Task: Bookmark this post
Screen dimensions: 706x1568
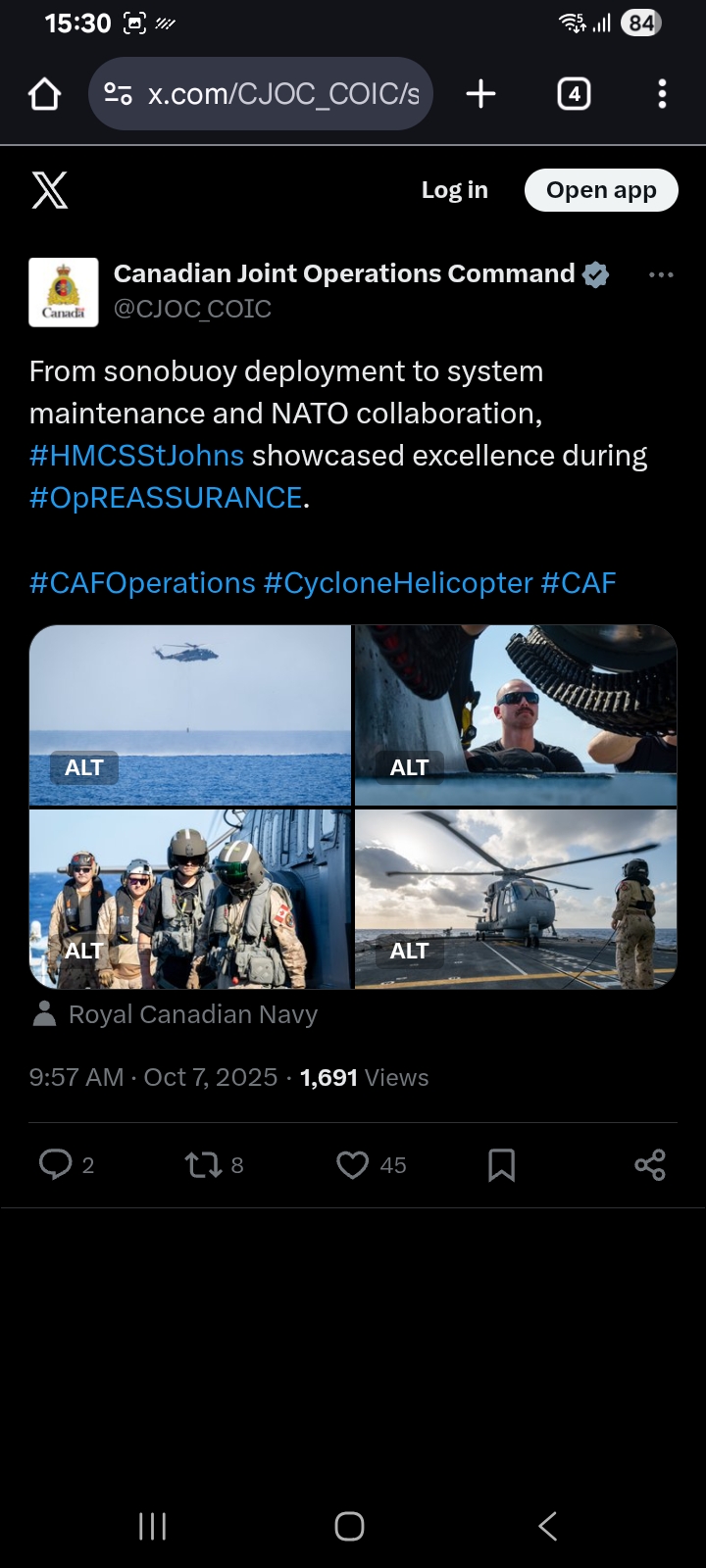Action: click(501, 1164)
